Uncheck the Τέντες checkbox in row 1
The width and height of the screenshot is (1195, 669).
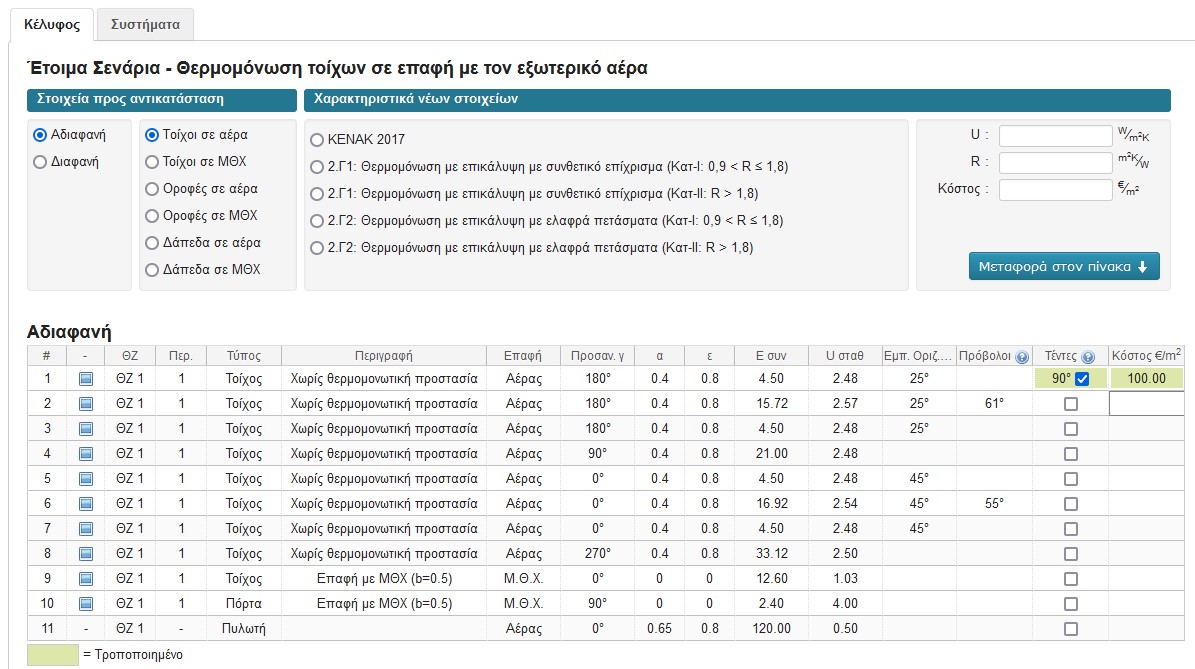click(x=1082, y=379)
